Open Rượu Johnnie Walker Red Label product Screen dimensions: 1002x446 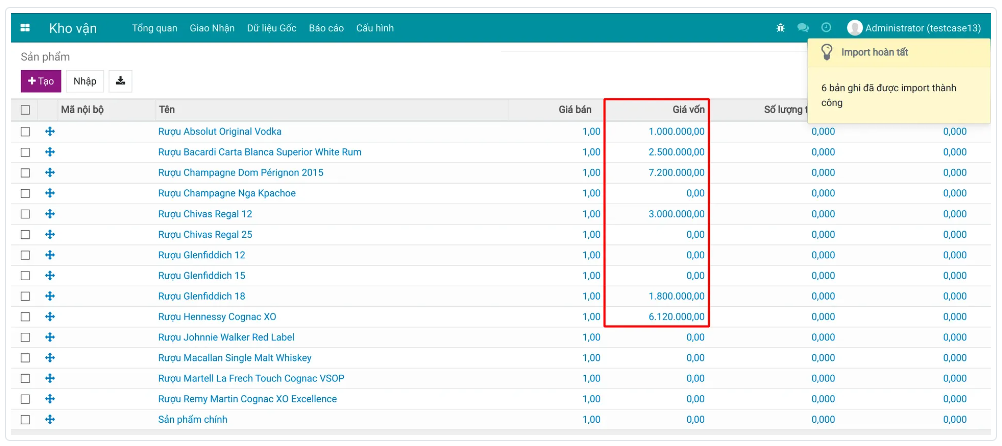coord(226,337)
